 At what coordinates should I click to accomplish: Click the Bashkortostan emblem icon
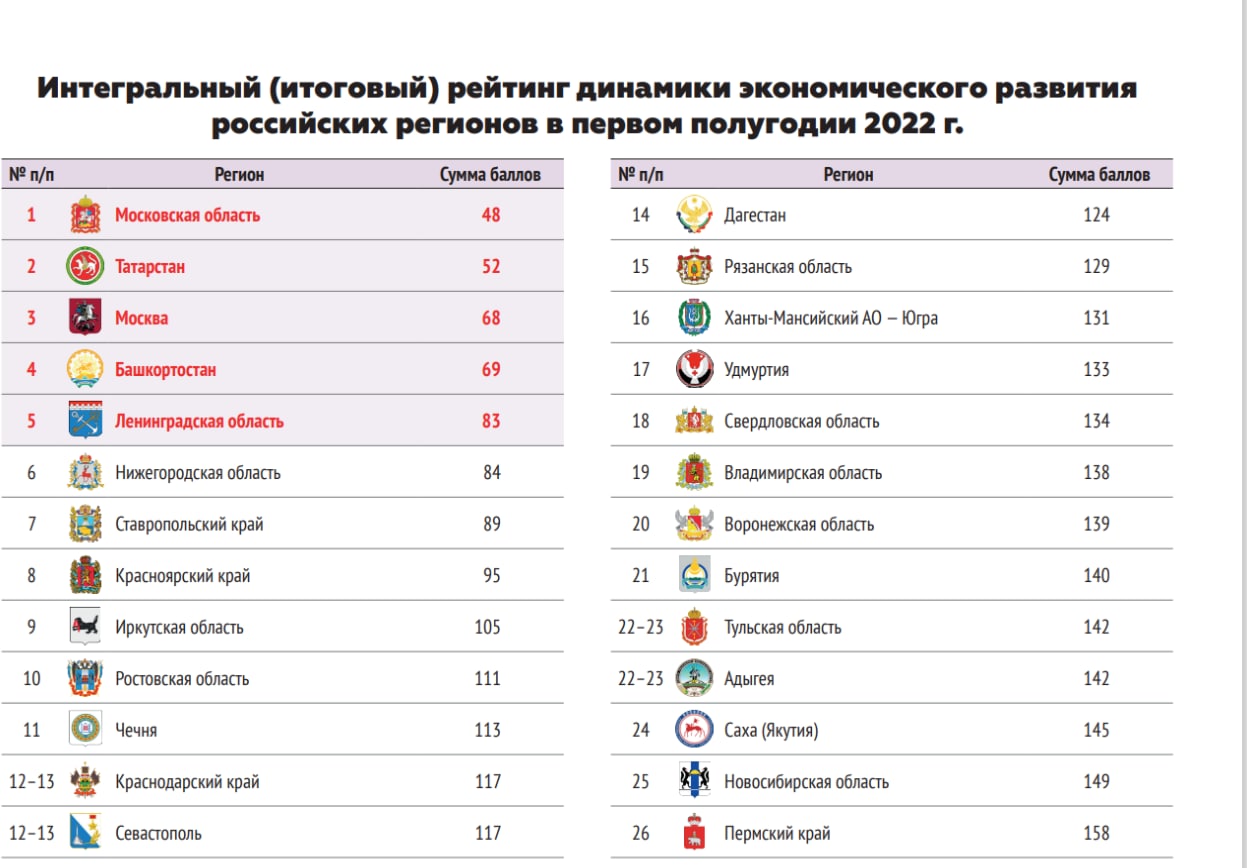(x=85, y=370)
